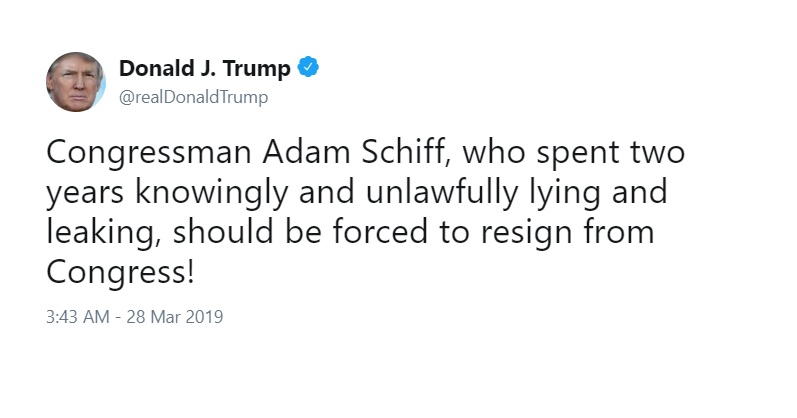797x418 pixels.
Task: Click the word spent on first line
Action: tap(578, 154)
